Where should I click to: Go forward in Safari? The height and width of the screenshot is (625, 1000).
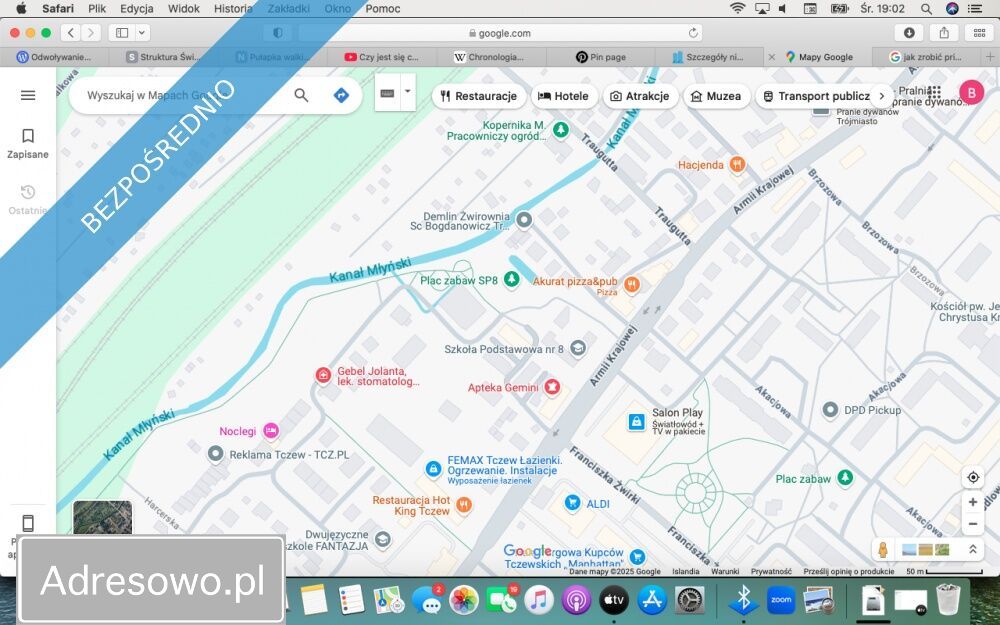[x=91, y=33]
